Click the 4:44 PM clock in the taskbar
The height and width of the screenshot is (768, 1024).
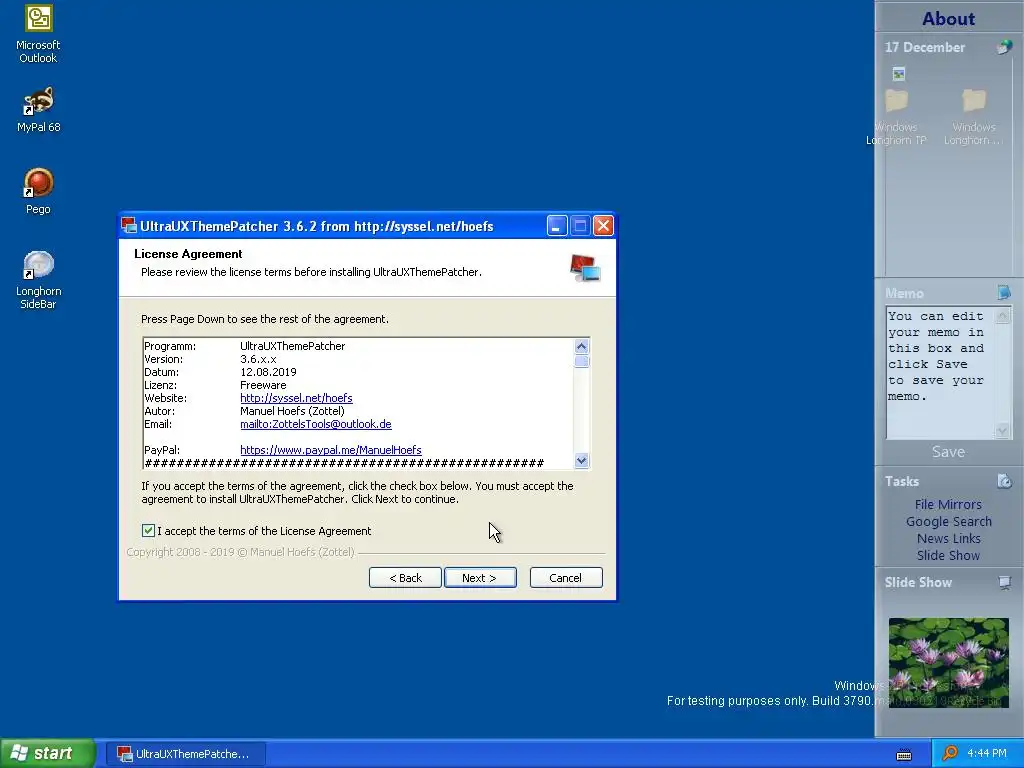click(x=986, y=753)
